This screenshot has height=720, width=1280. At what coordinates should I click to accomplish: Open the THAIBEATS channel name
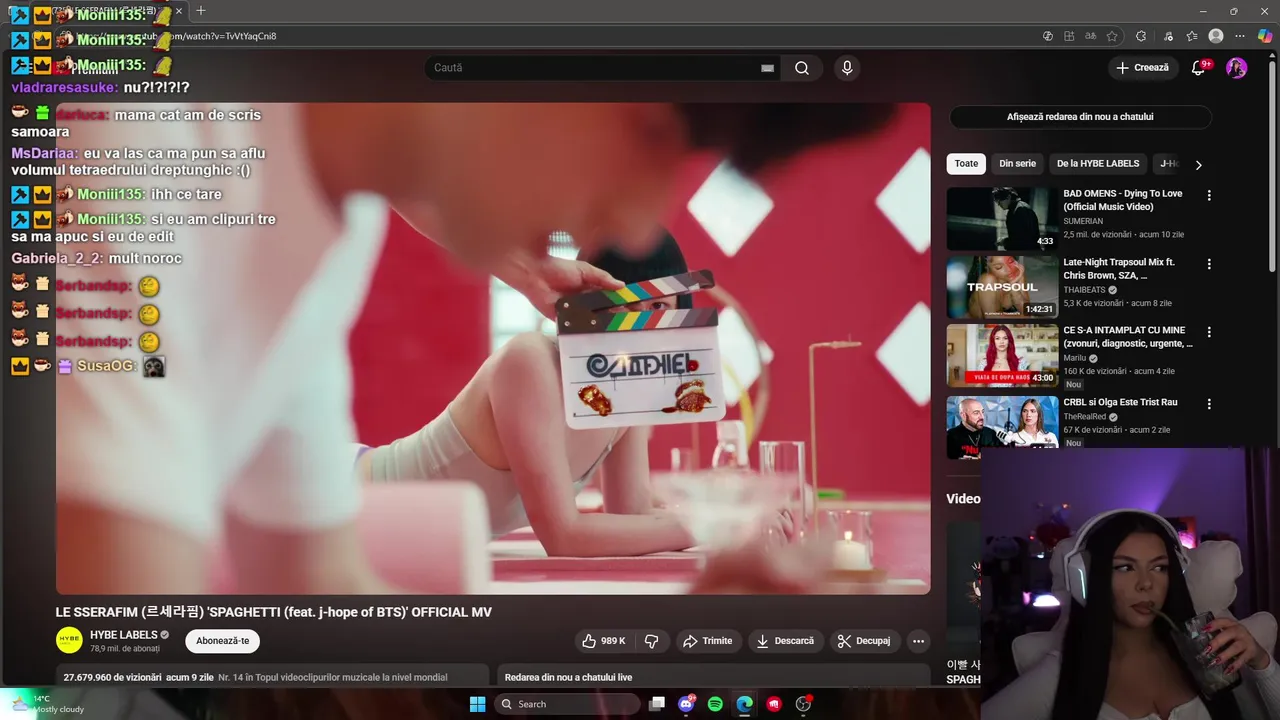pyautogui.click(x=1084, y=290)
